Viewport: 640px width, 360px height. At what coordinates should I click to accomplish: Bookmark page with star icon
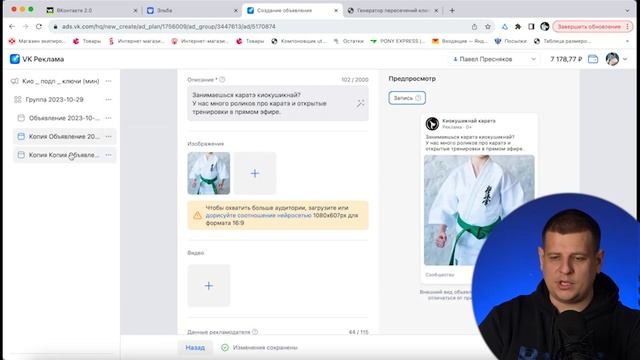(x=488, y=27)
